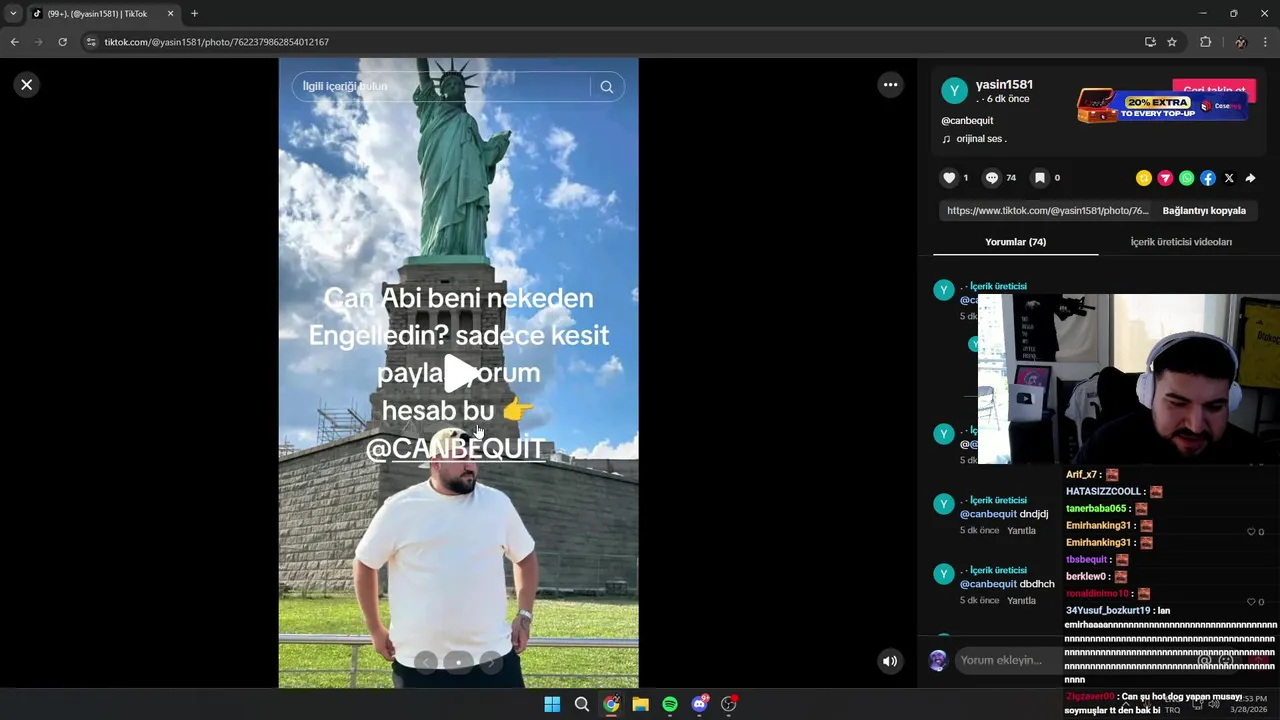Click the commenter avatar beside 'dbdhch'

943,574
